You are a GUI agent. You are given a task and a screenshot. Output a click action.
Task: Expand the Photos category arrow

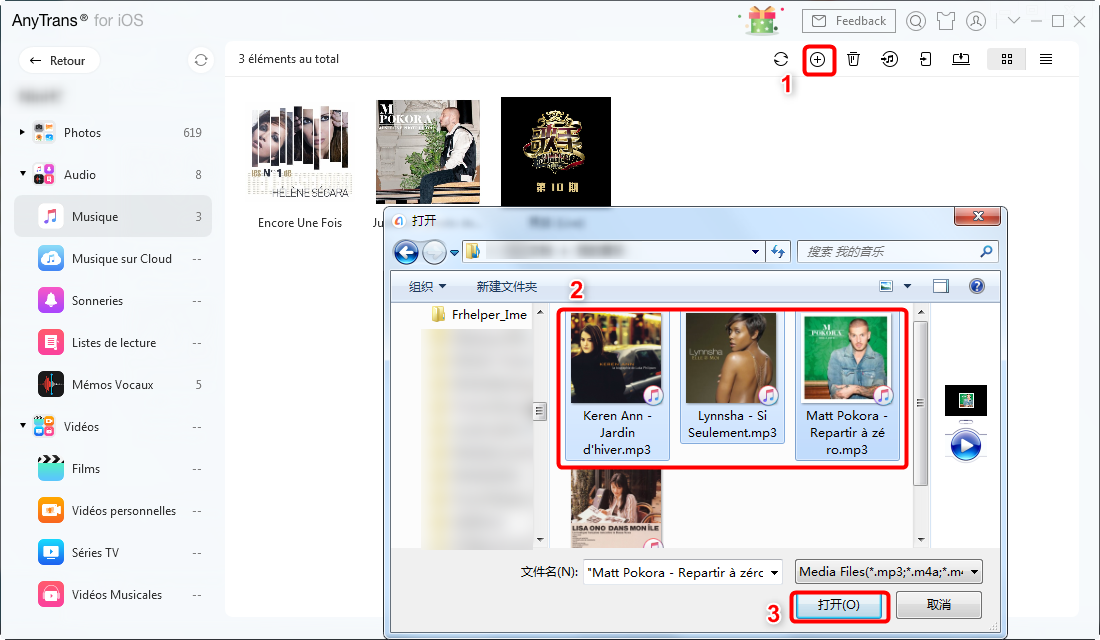coord(22,132)
